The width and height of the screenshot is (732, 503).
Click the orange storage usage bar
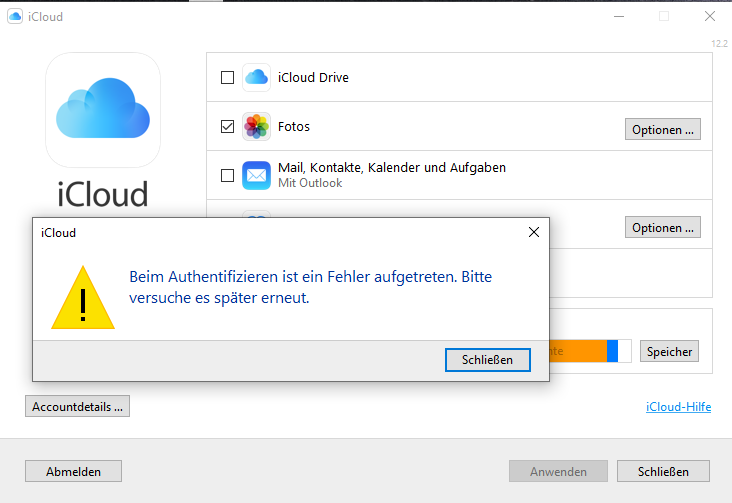[x=580, y=351]
